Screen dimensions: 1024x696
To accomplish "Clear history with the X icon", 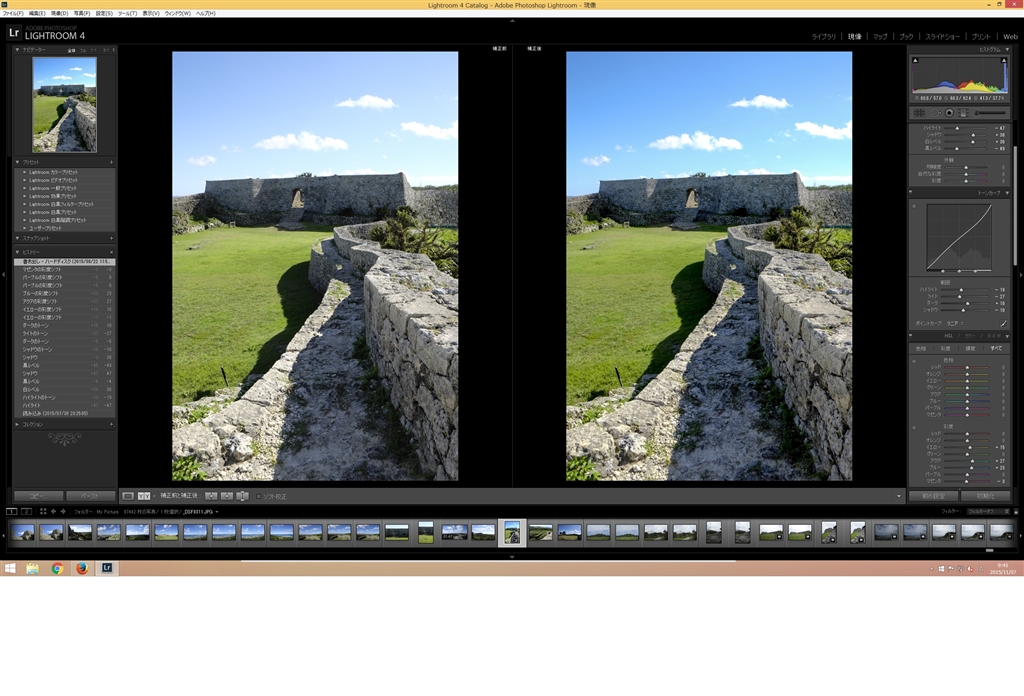I will [x=112, y=252].
